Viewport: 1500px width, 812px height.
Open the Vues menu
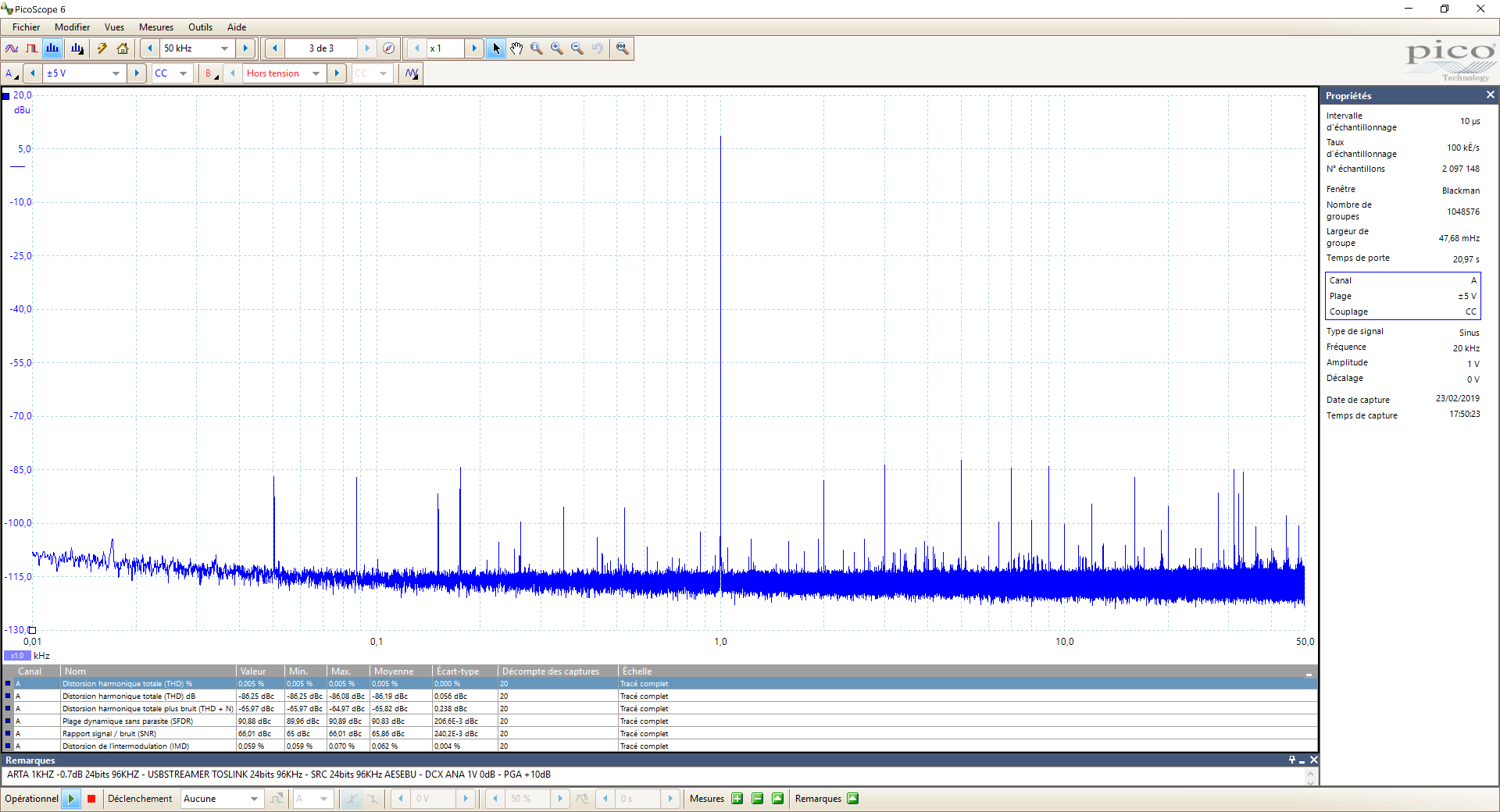pyautogui.click(x=114, y=27)
